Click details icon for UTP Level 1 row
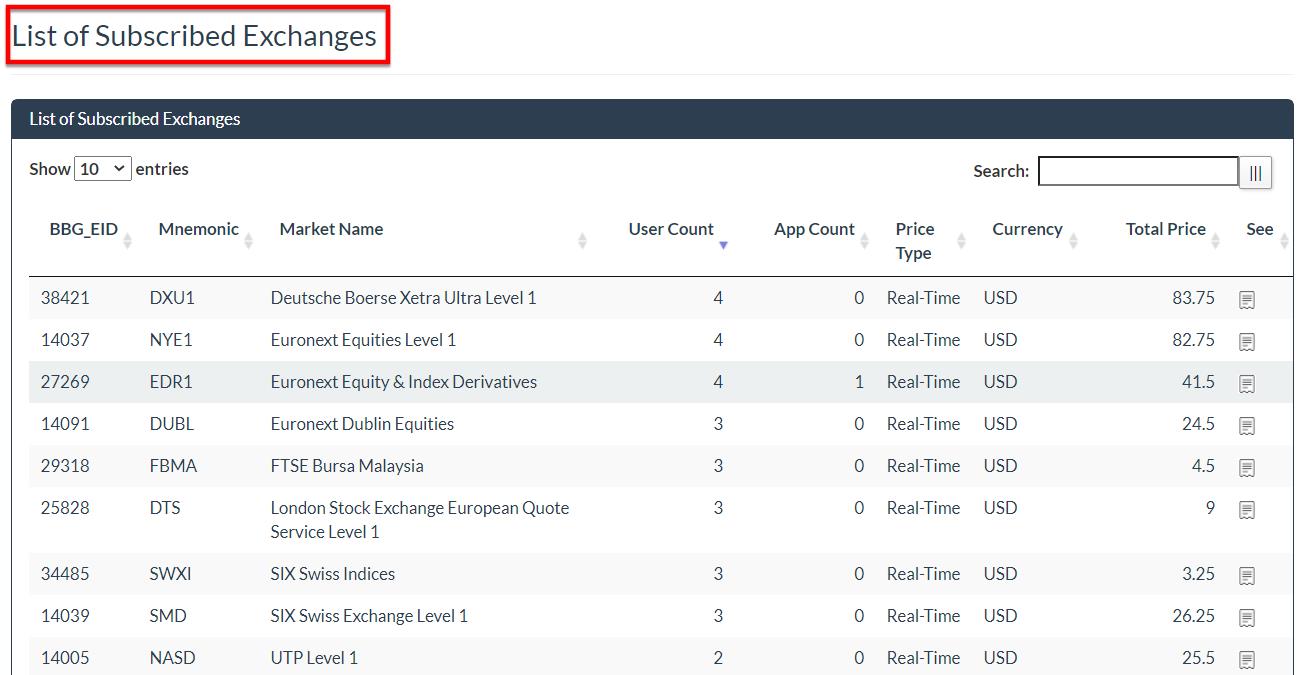 point(1246,660)
